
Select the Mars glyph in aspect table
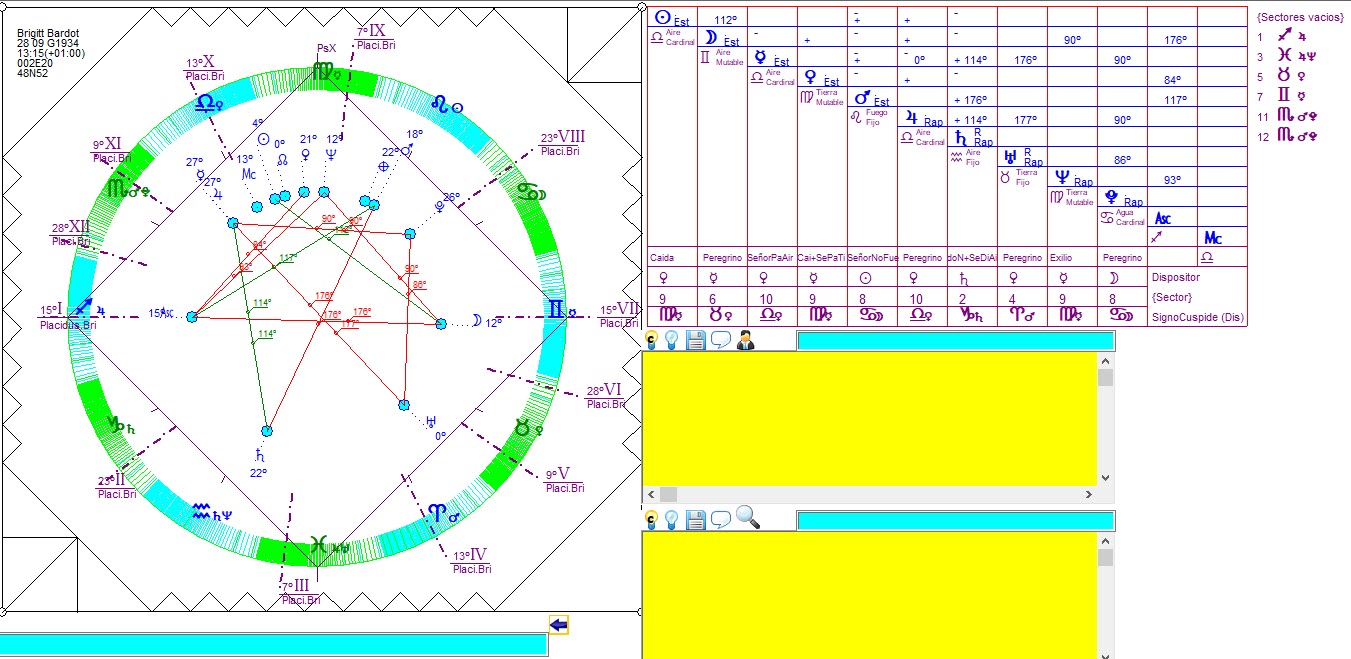pyautogui.click(x=862, y=98)
